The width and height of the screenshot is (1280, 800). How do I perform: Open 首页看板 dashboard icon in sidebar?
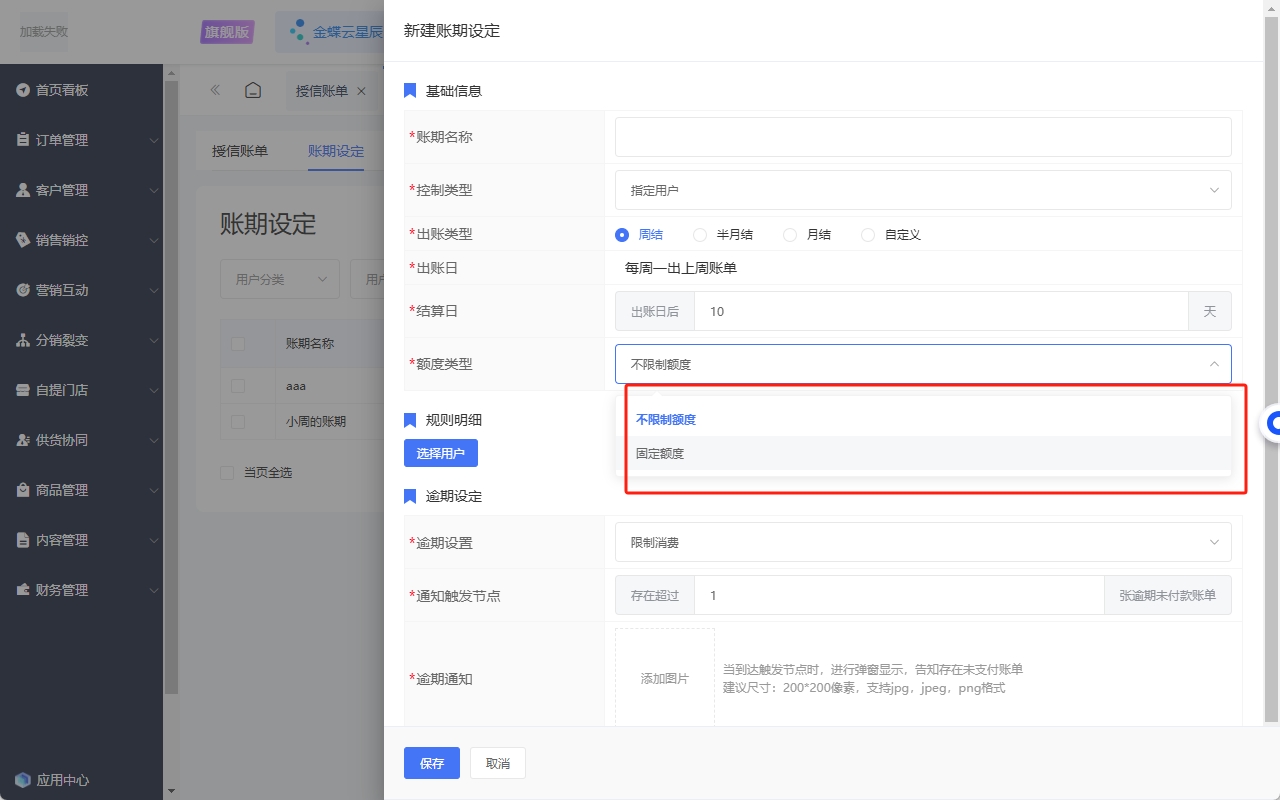[23, 90]
